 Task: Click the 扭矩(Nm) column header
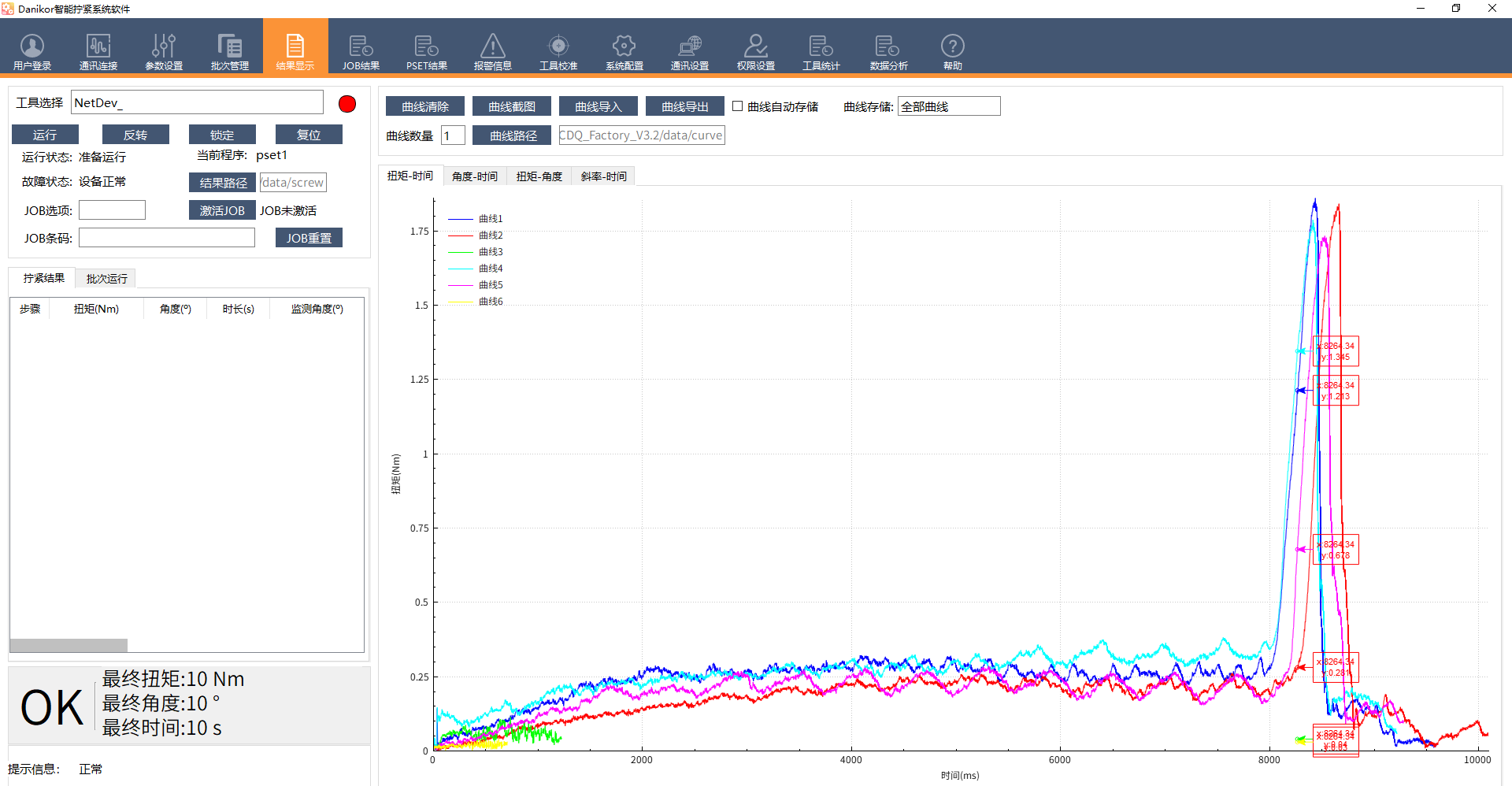click(x=96, y=309)
